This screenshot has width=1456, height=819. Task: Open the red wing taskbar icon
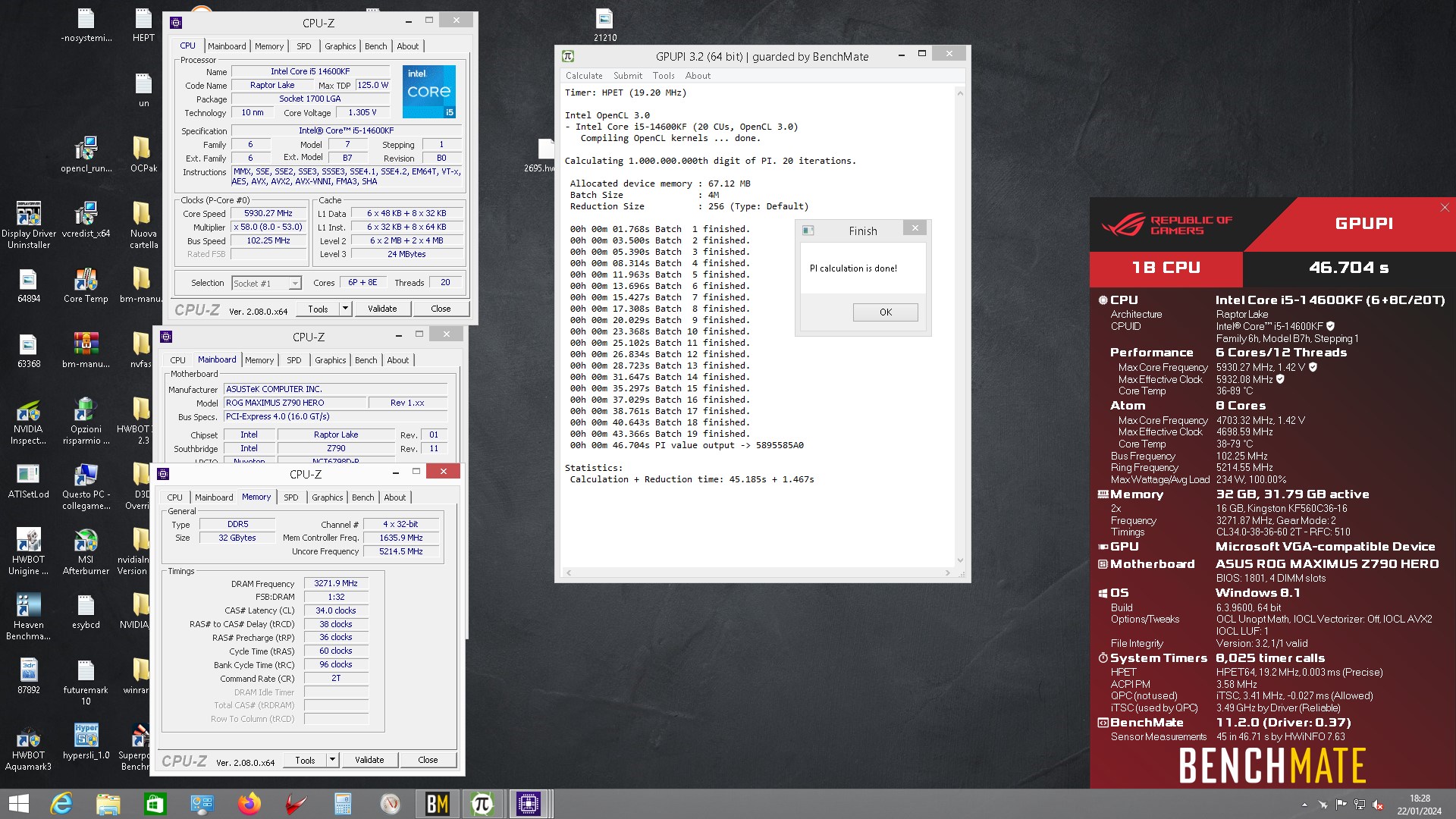click(x=296, y=804)
